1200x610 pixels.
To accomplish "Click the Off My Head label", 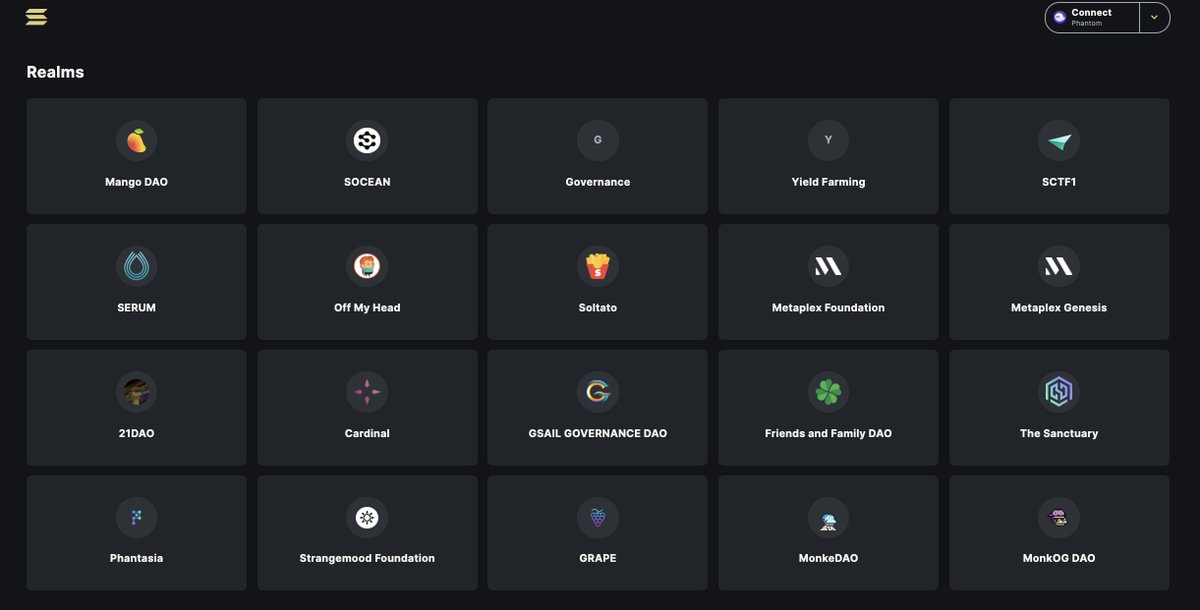I will click(367, 308).
